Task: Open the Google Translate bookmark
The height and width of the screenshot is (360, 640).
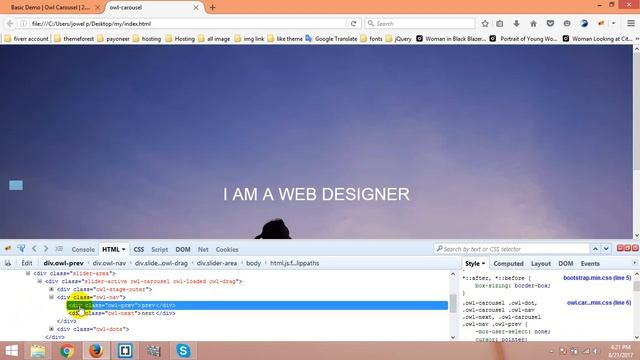Action: pos(331,39)
